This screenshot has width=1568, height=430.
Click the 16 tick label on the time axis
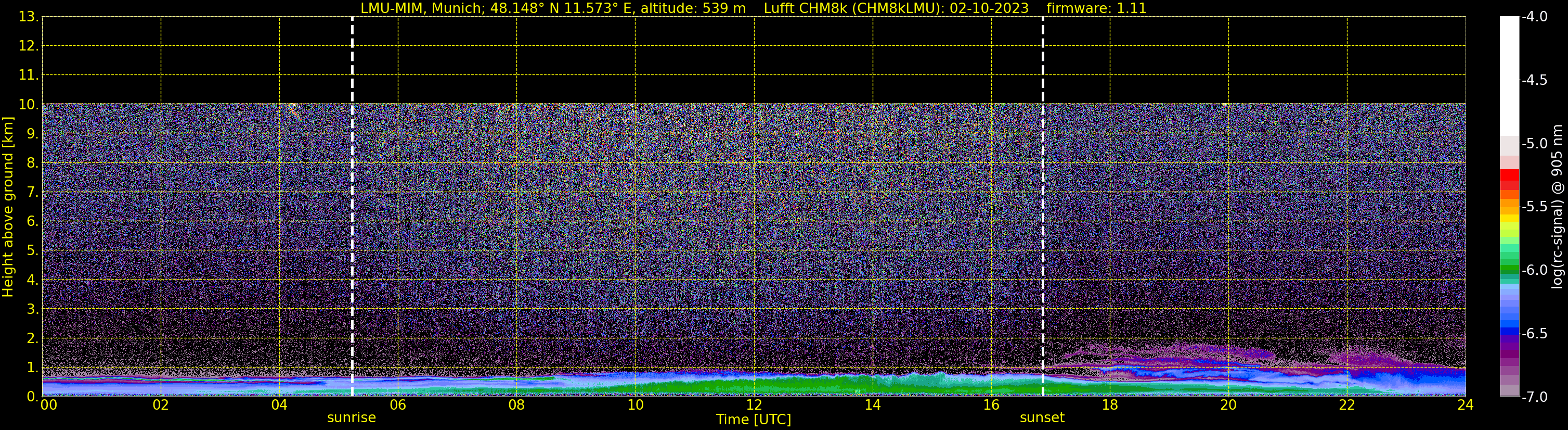[x=992, y=405]
